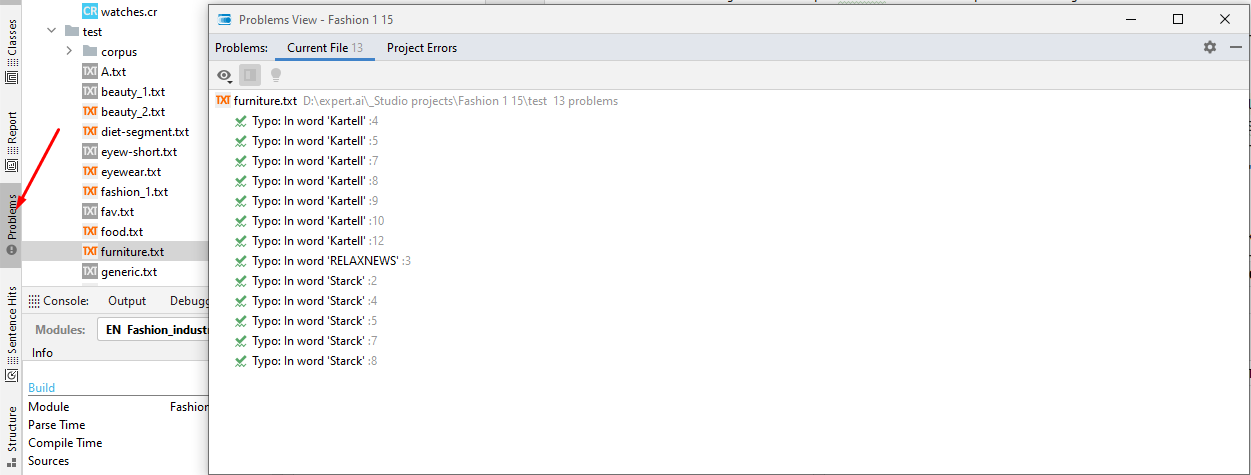The height and width of the screenshot is (475, 1251).
Task: Open the Output console tab
Action: pos(127,300)
